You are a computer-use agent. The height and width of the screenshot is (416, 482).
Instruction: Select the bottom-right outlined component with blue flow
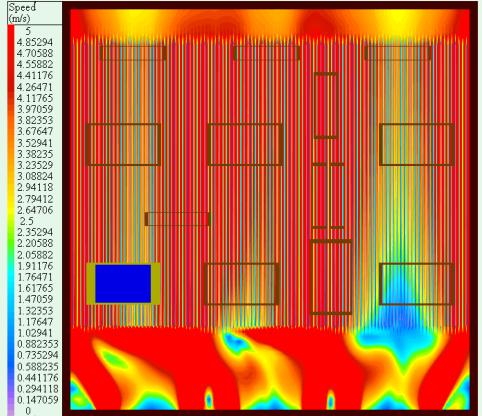[417, 284]
